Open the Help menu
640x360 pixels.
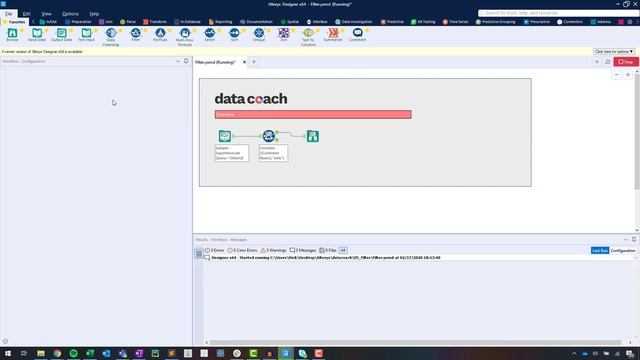(x=94, y=13)
